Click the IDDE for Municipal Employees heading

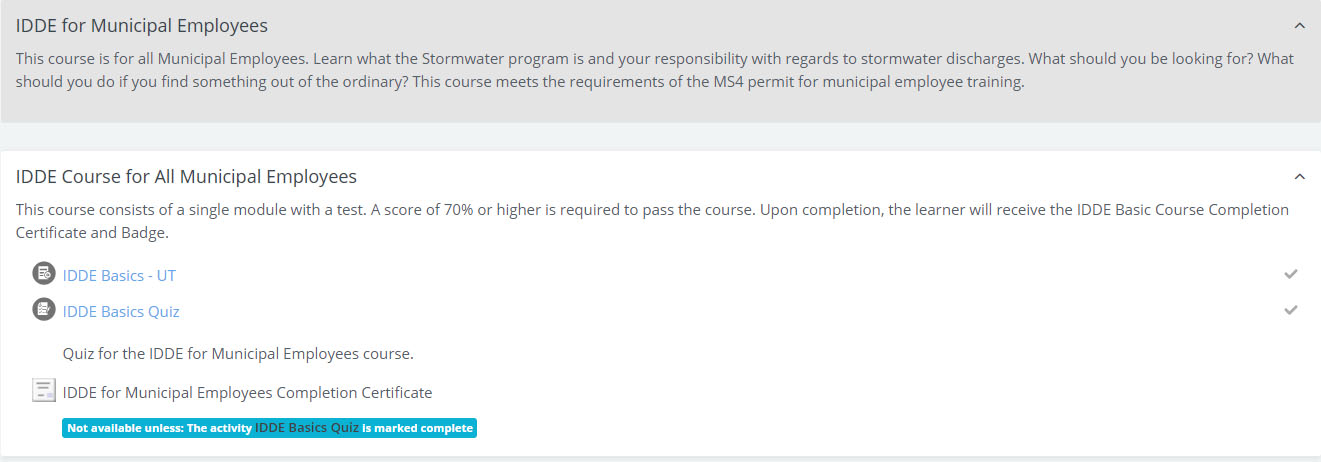pos(142,26)
